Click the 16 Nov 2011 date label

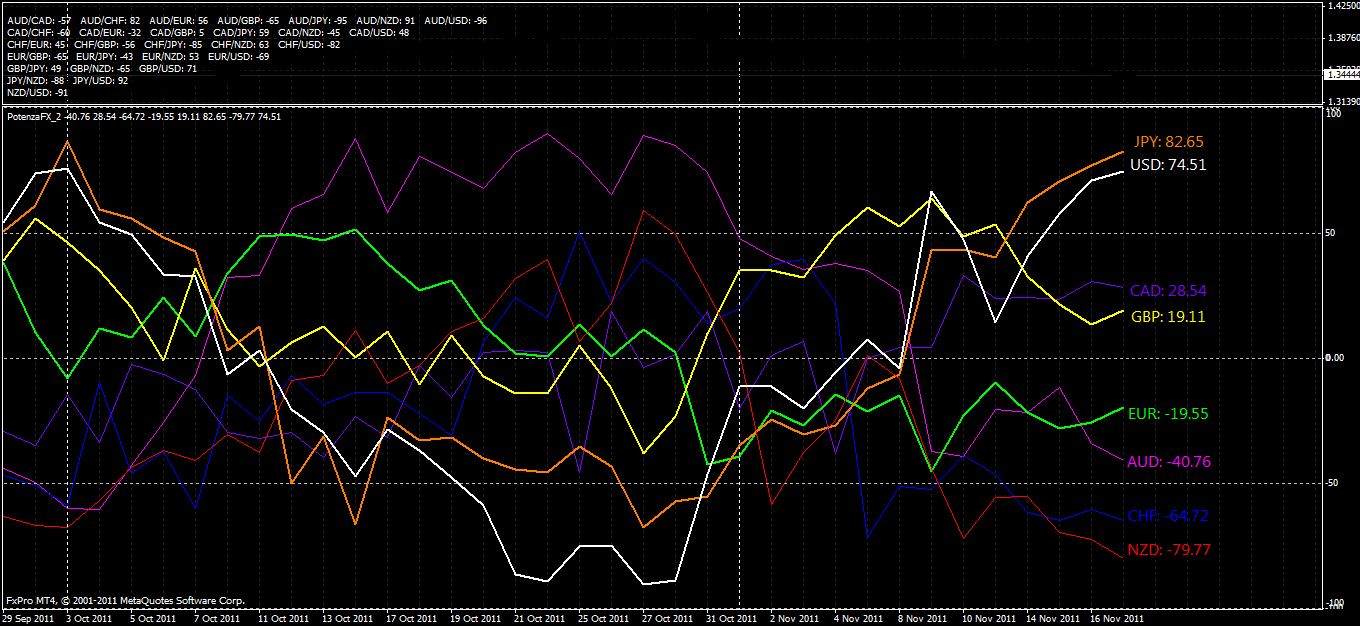(x=1115, y=619)
